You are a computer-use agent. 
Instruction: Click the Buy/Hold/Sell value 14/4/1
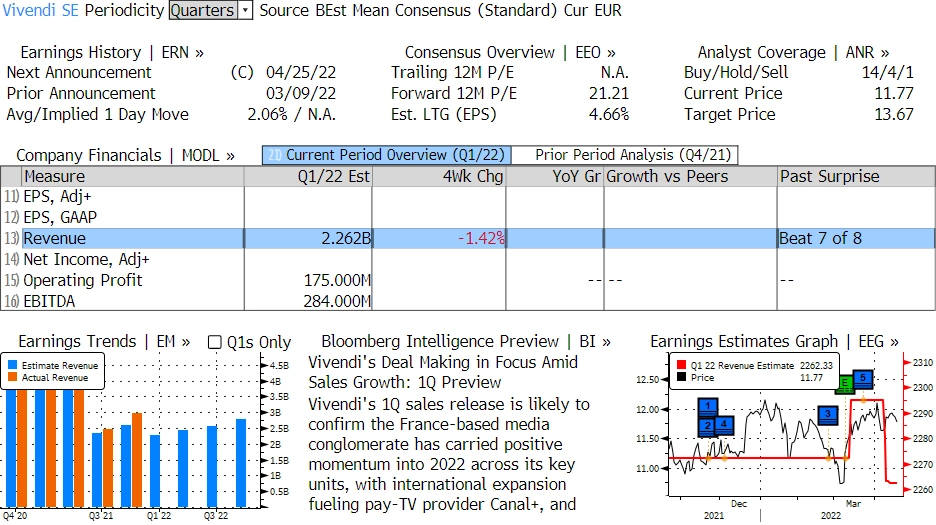pyautogui.click(x=888, y=73)
